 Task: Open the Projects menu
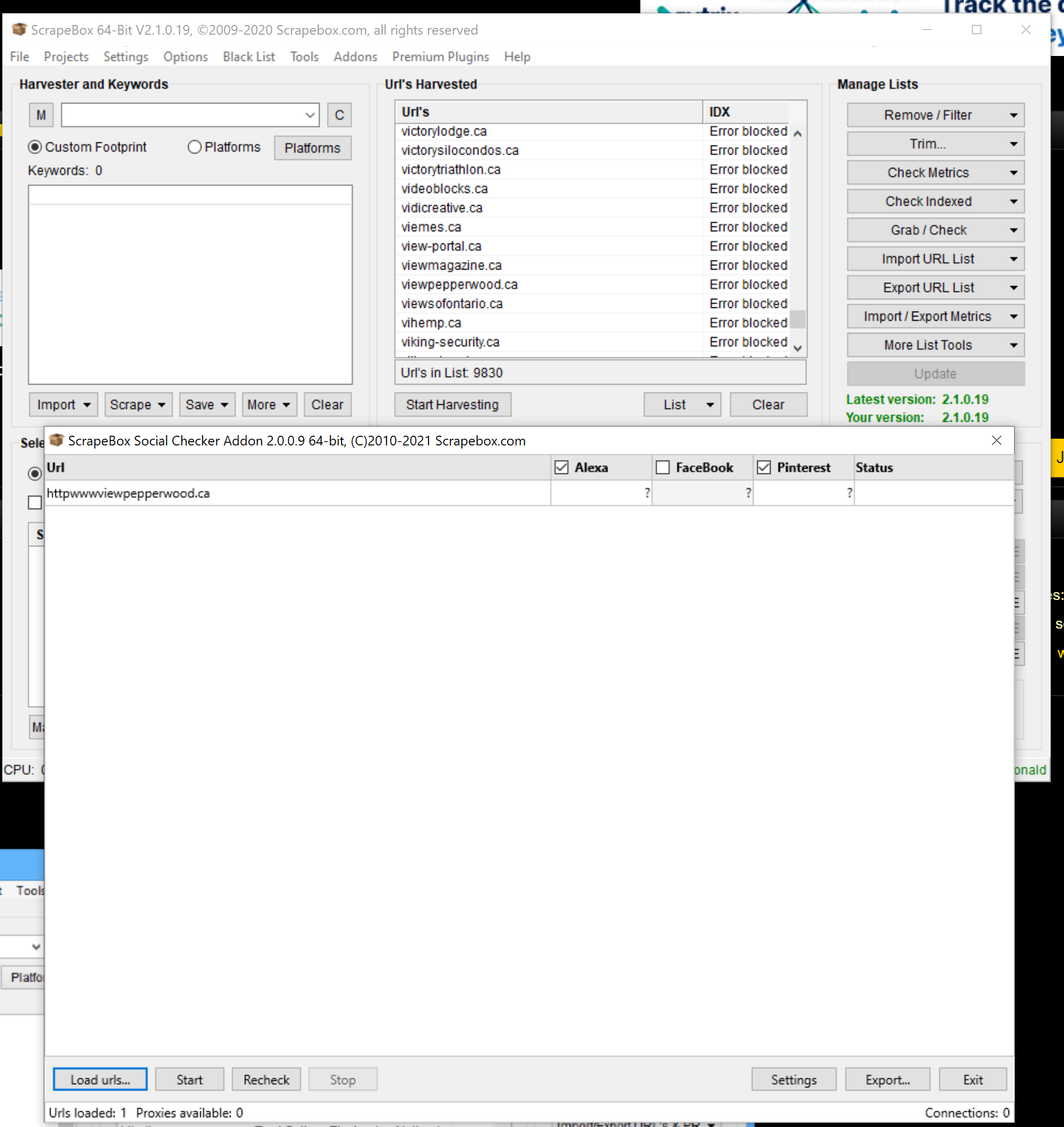(66, 57)
